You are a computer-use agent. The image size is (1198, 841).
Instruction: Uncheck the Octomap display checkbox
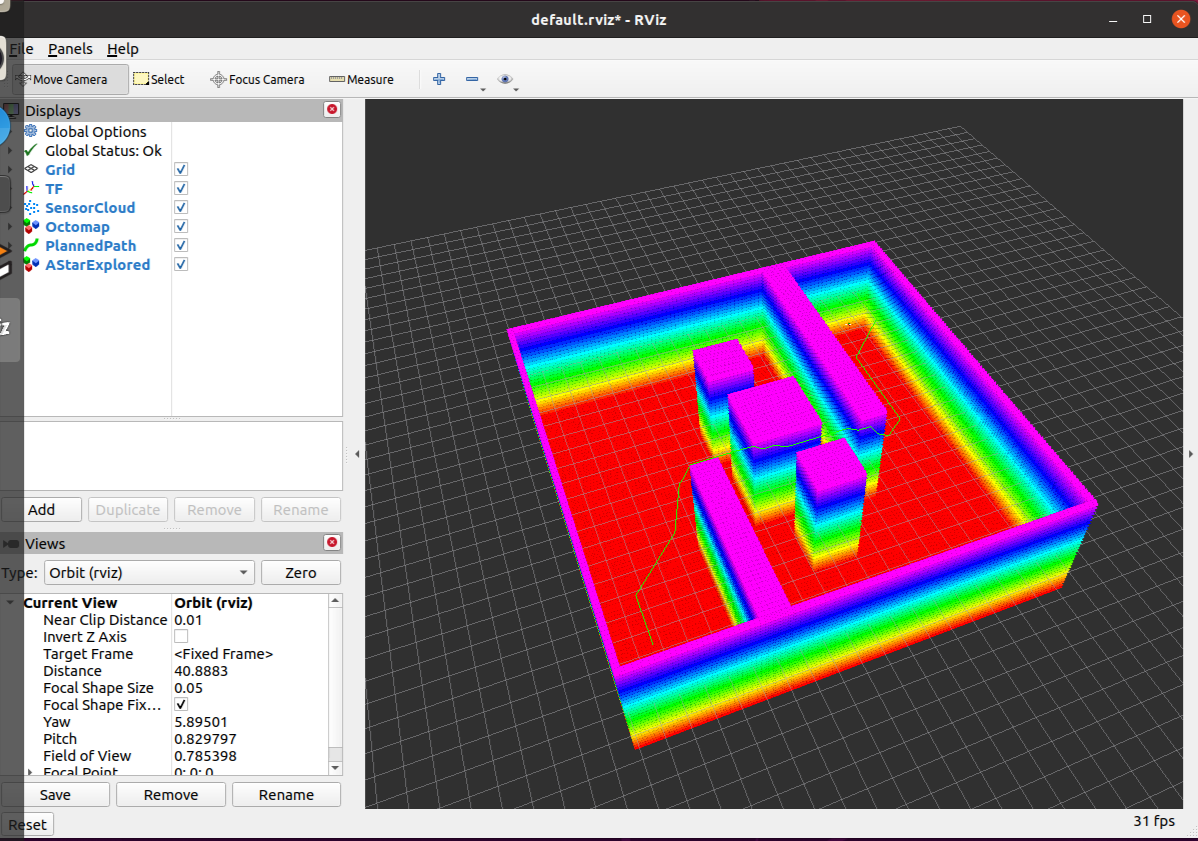point(181,226)
